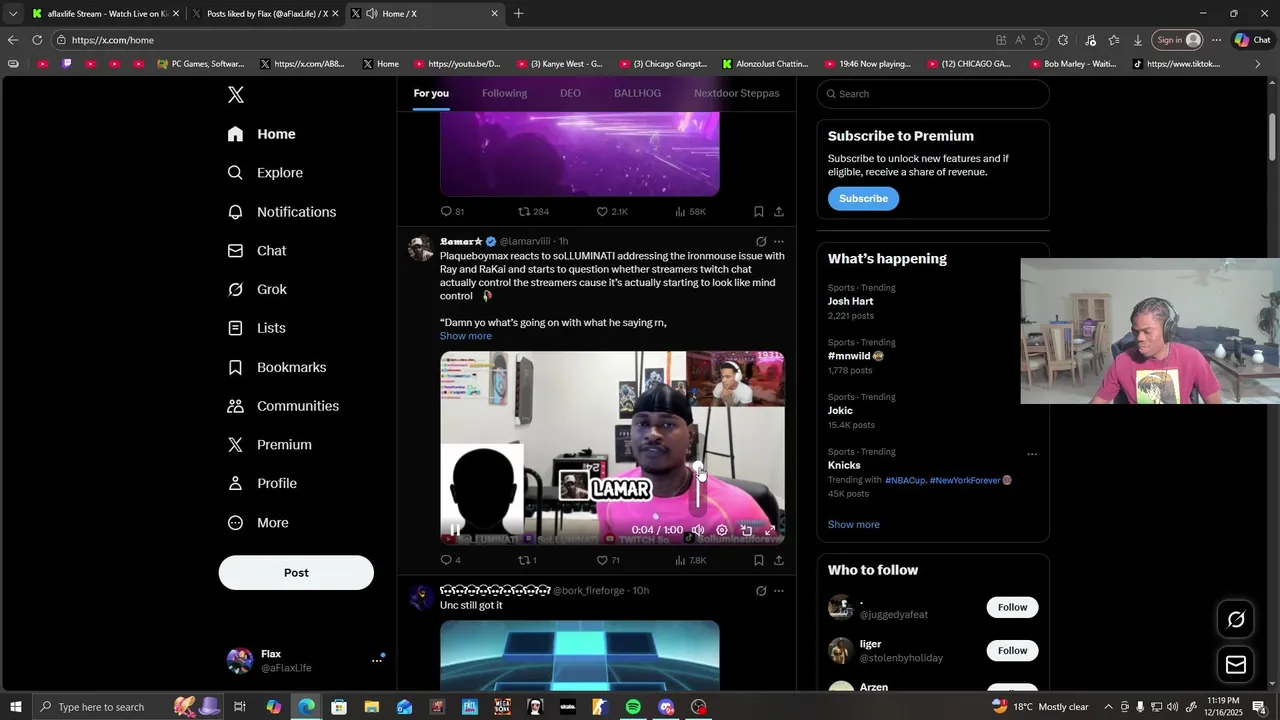Expand the bookmarks bar overflow chevron

coord(1258,64)
